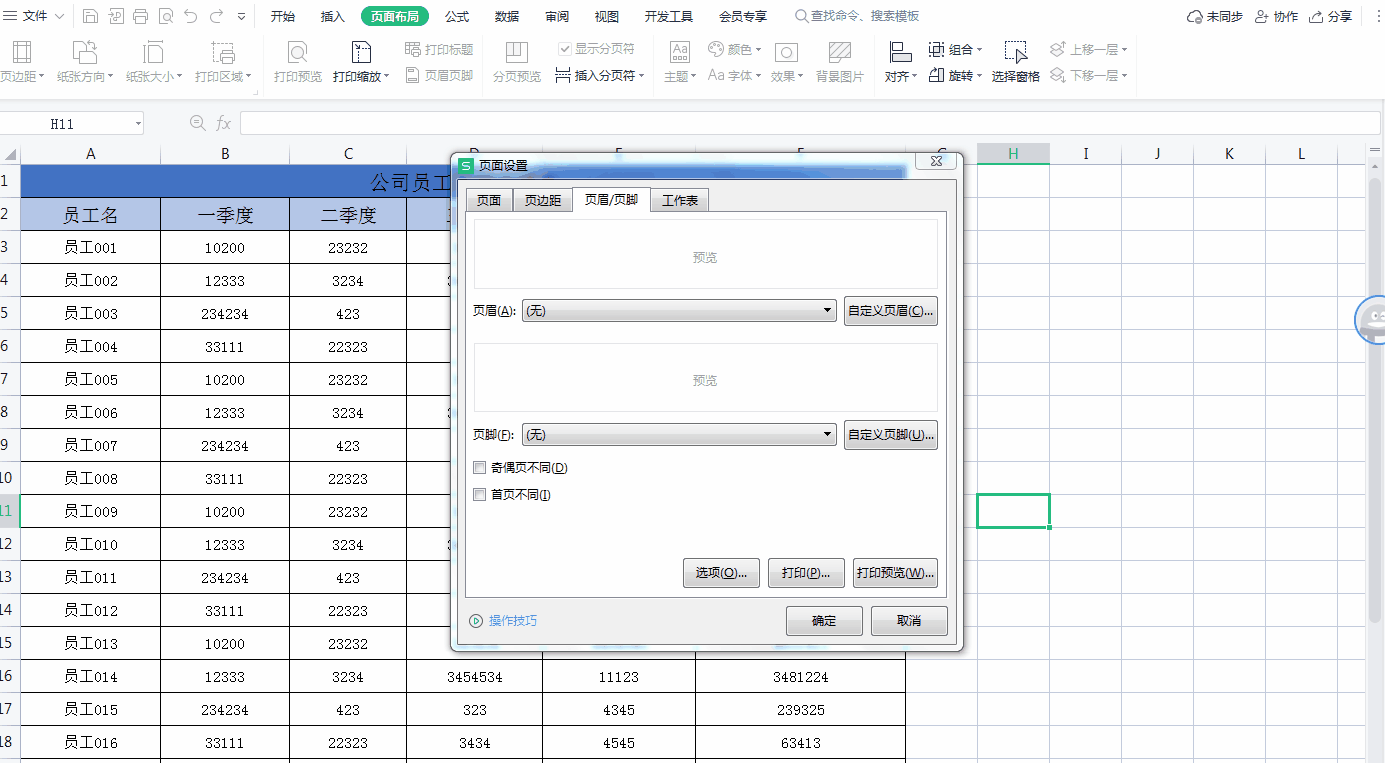The image size is (1385, 763).
Task: Open the 组合 group dropdown
Action: [x=956, y=49]
